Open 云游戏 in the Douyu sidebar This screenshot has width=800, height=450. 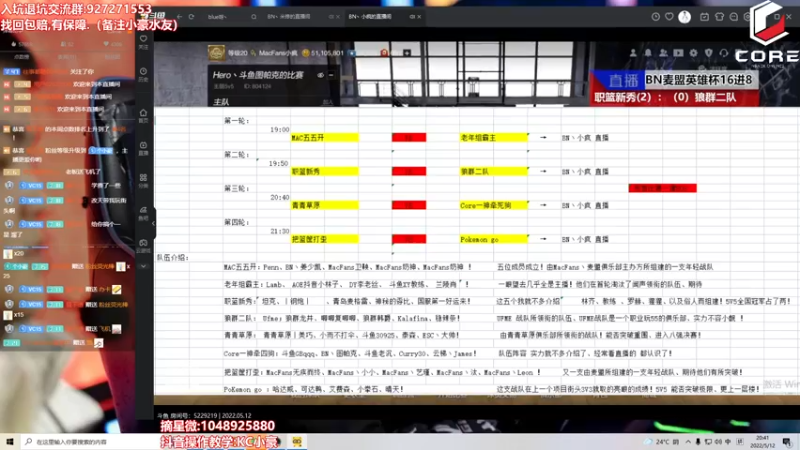click(x=143, y=246)
